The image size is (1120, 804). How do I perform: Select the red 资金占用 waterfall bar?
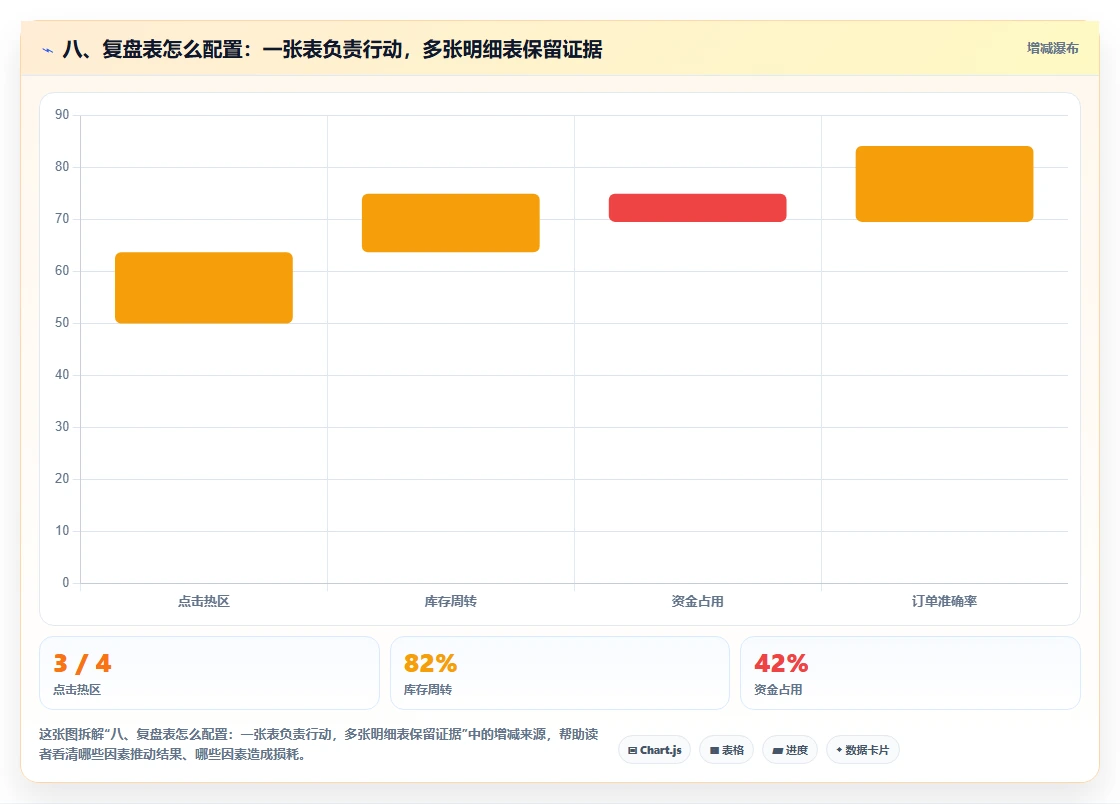(697, 208)
